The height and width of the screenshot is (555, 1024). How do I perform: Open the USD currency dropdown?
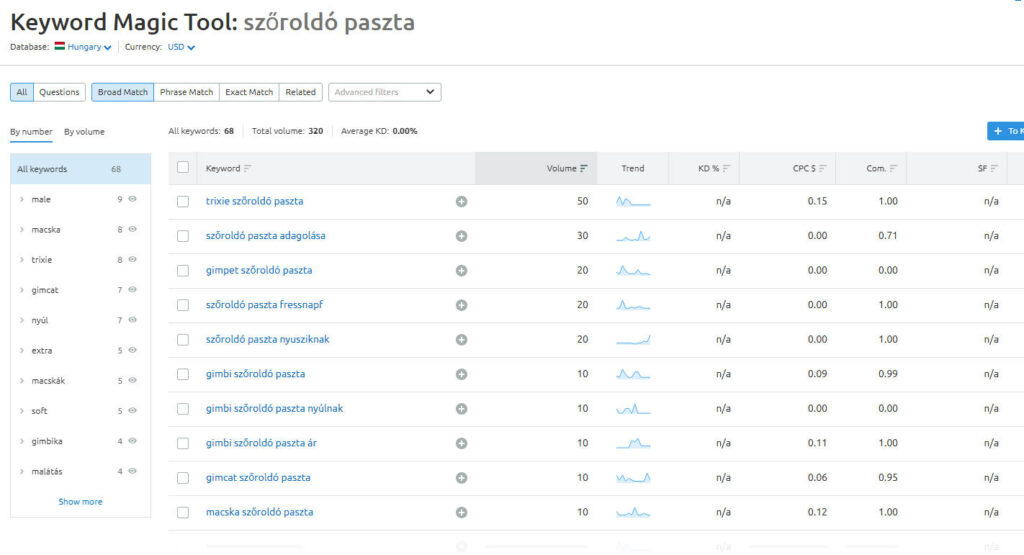coord(181,47)
